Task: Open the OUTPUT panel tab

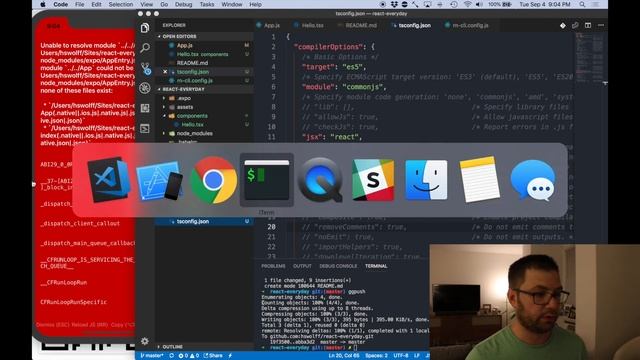Action: coord(302,266)
